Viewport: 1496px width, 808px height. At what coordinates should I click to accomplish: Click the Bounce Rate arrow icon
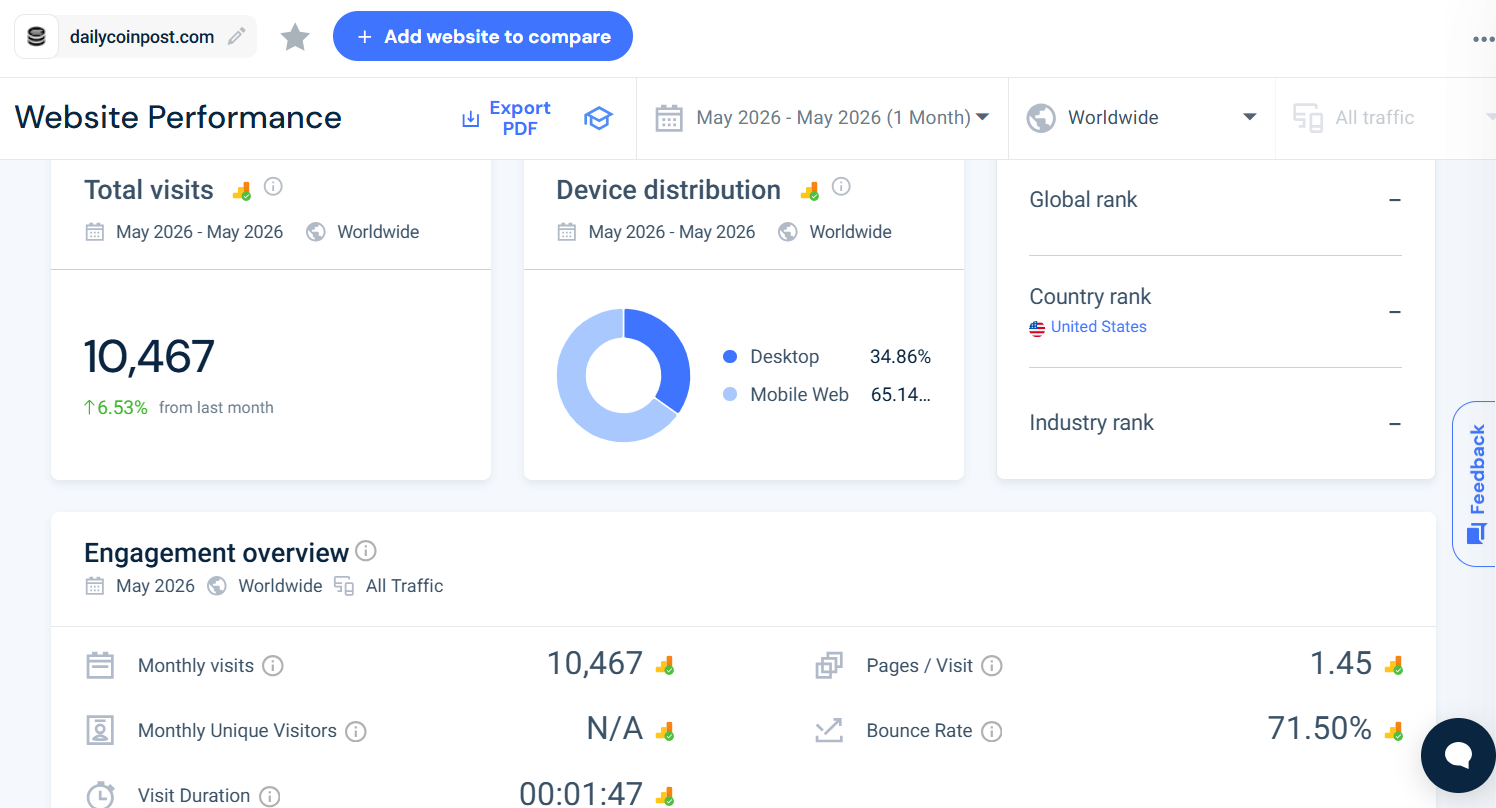(x=829, y=731)
